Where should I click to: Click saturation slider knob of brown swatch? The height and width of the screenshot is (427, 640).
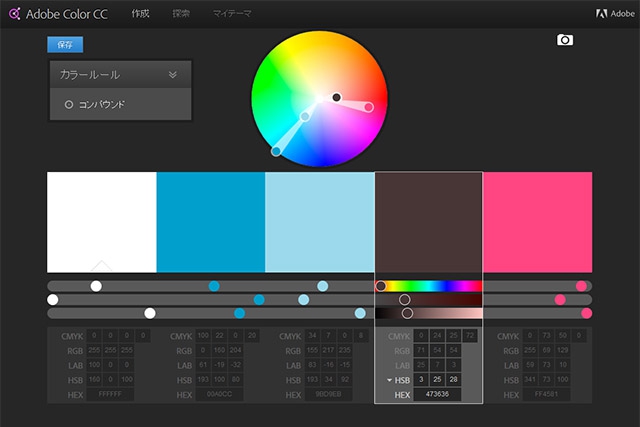404,300
